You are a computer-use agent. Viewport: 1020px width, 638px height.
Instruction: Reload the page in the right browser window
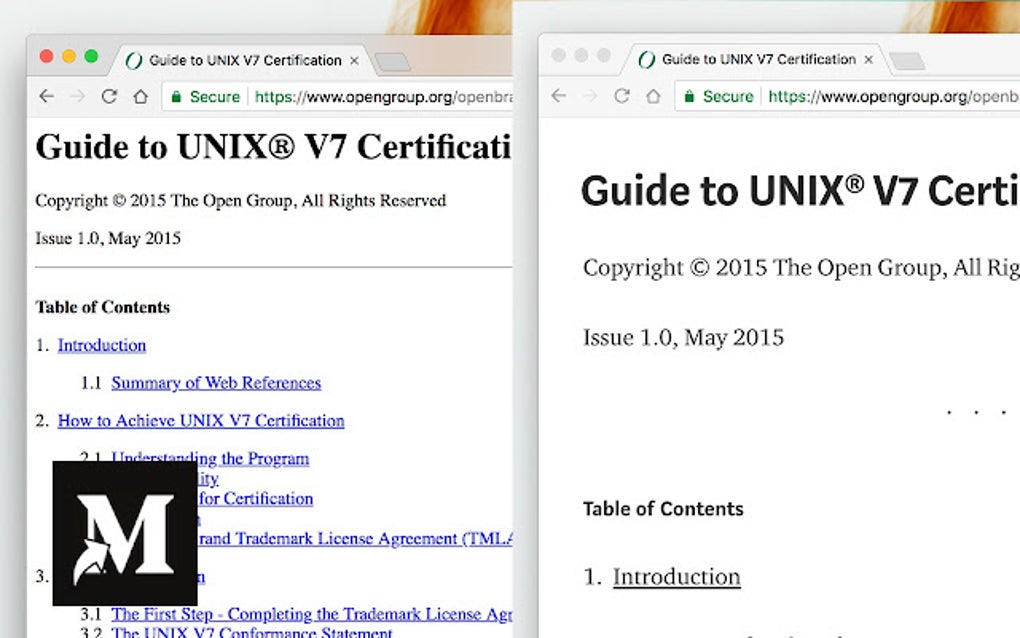click(x=622, y=96)
